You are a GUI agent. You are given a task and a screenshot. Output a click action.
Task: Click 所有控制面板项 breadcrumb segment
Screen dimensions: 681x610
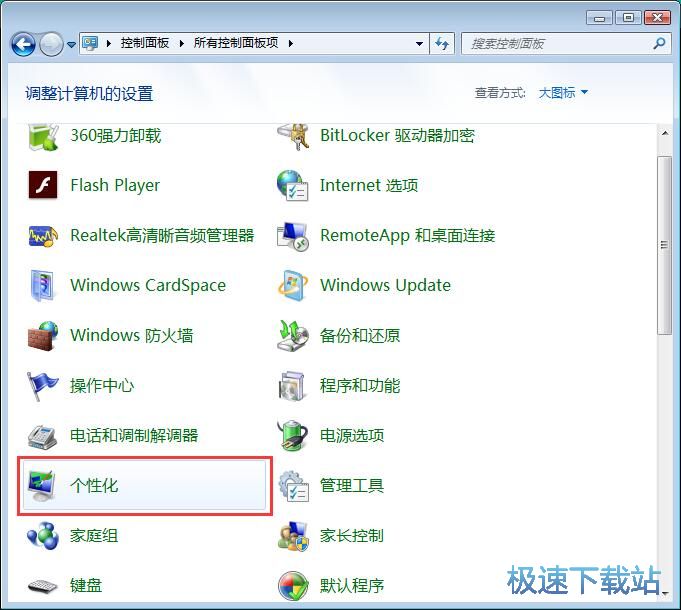pyautogui.click(x=236, y=43)
